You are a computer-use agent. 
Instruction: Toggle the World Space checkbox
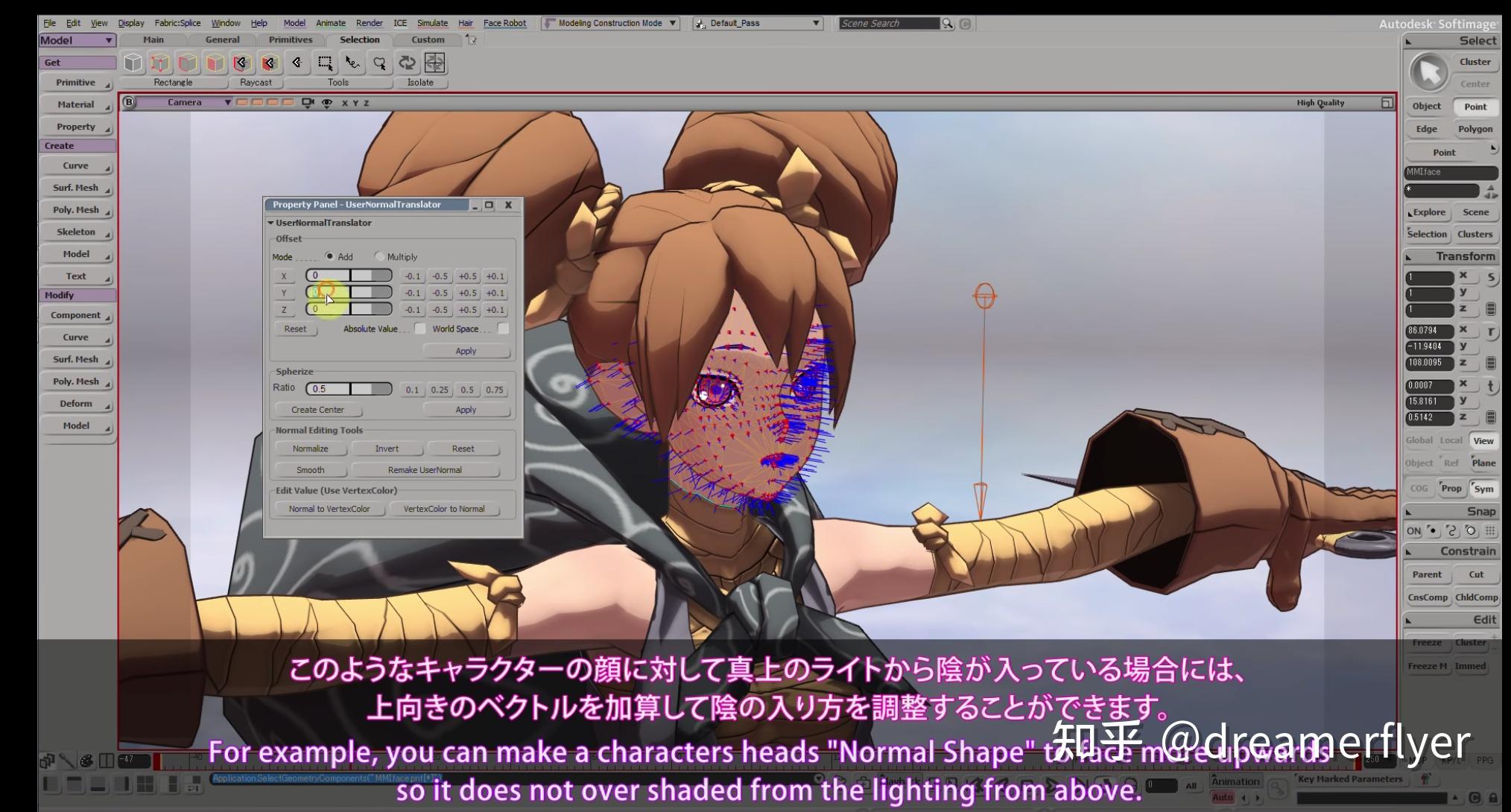[503, 329]
